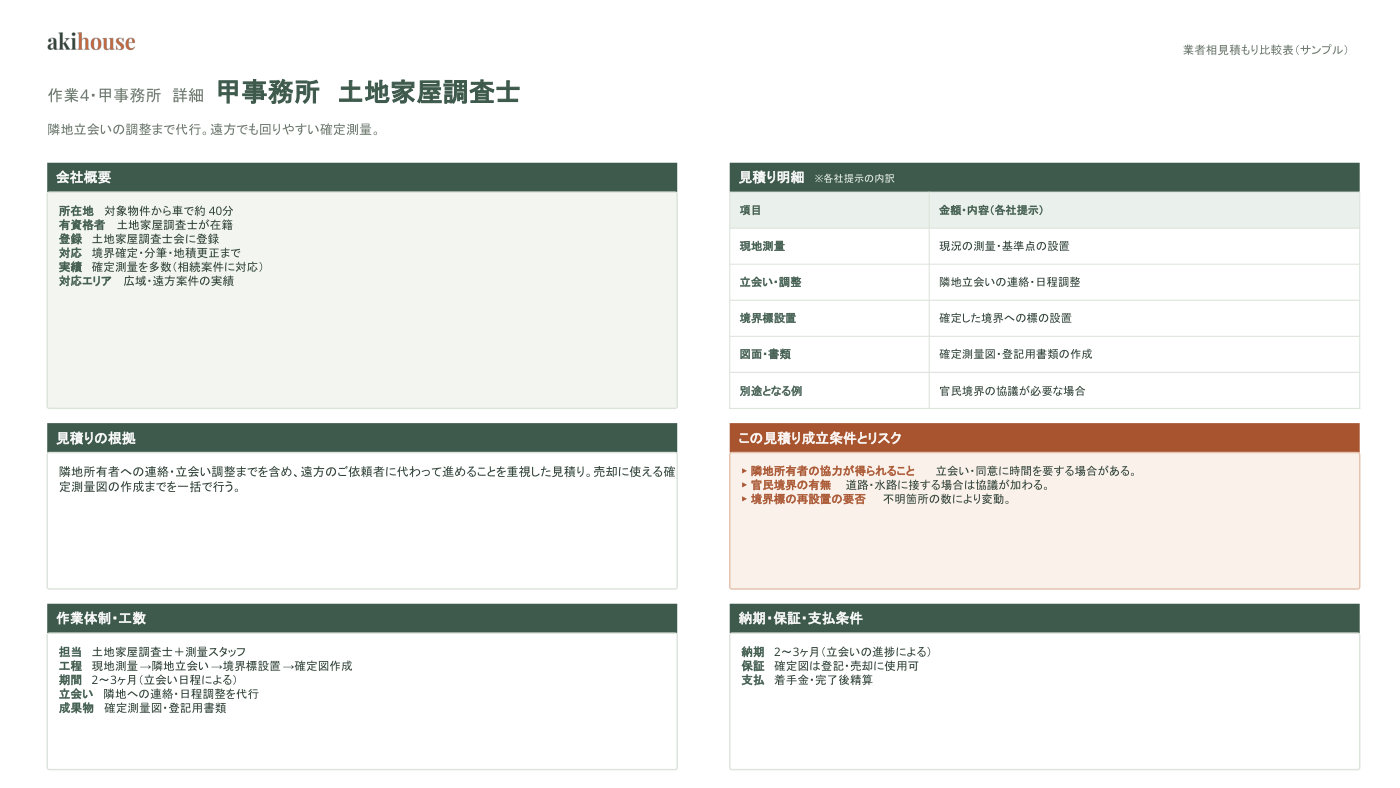Select the 作業4・甲事務所 詳細 breadcrumb text
1400x788 pixels.
tap(126, 95)
